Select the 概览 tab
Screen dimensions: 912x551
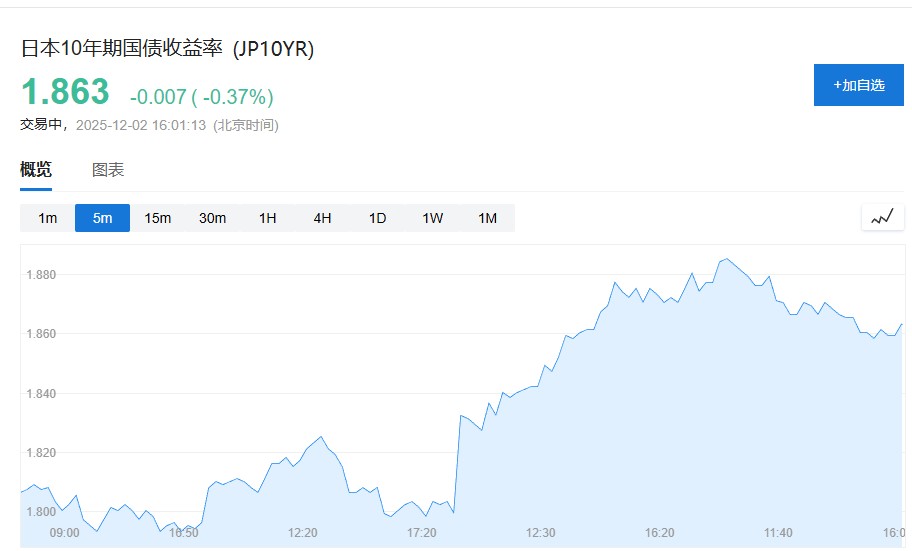pos(36,170)
